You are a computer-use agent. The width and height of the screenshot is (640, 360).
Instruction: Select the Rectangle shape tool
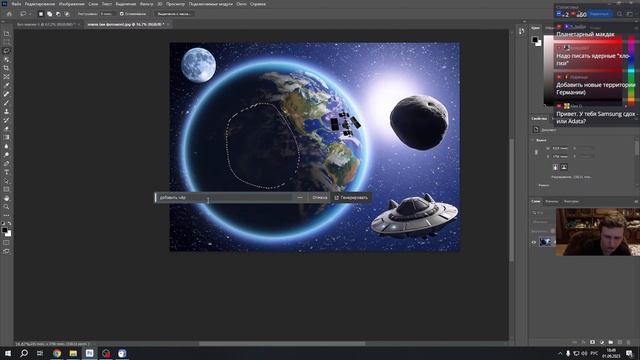7,189
